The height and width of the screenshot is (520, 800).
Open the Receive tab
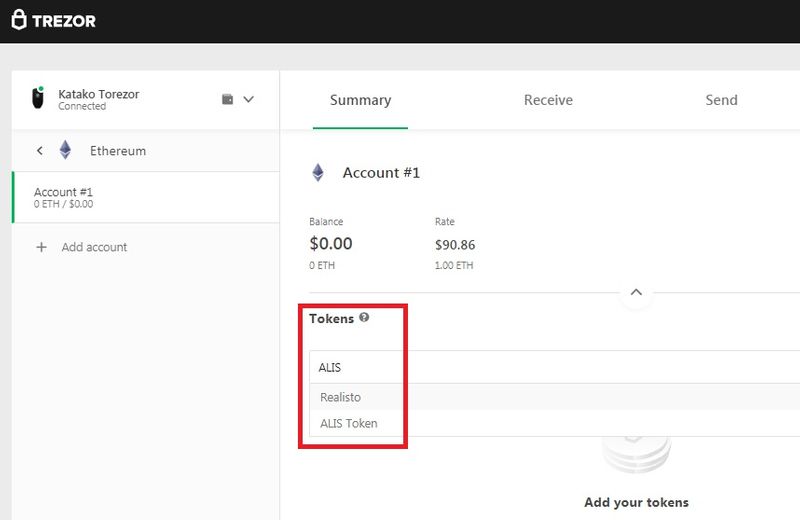[x=548, y=100]
